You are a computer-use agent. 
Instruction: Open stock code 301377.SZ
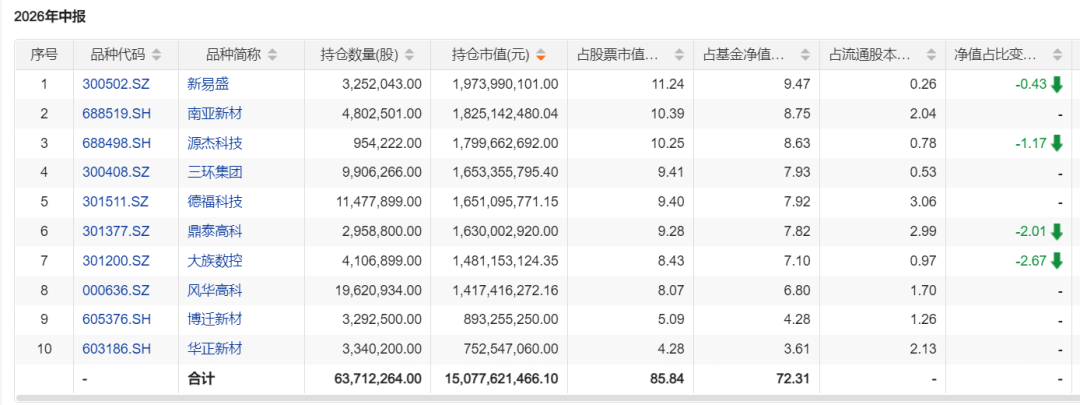click(x=116, y=231)
